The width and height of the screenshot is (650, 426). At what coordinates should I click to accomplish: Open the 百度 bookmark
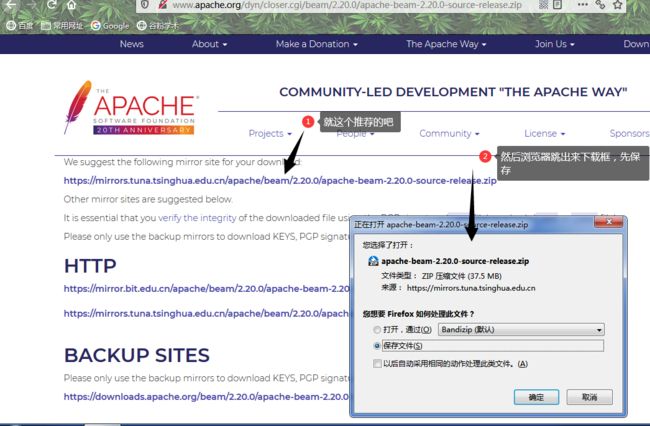click(x=20, y=26)
